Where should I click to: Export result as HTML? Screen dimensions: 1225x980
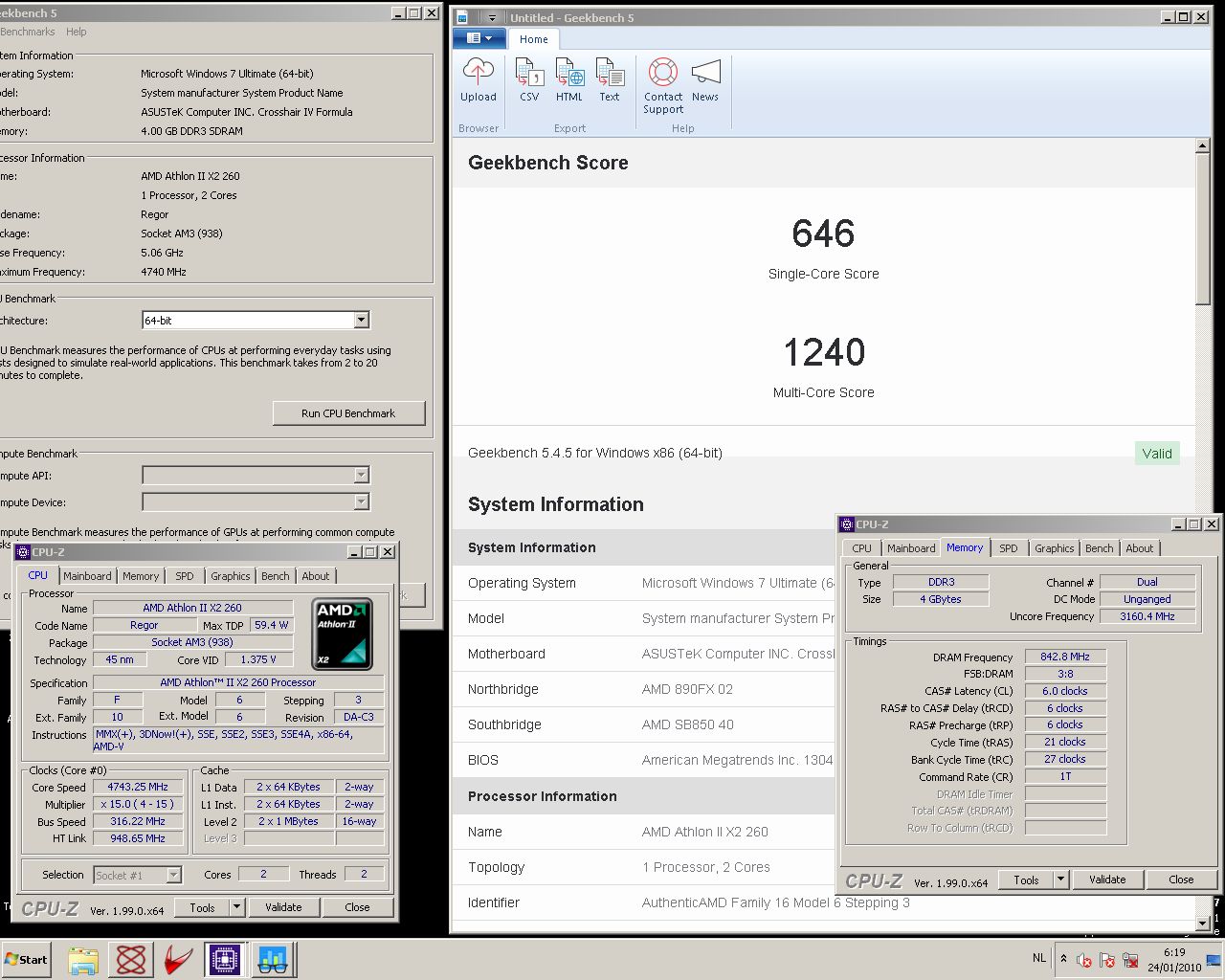pos(569,79)
